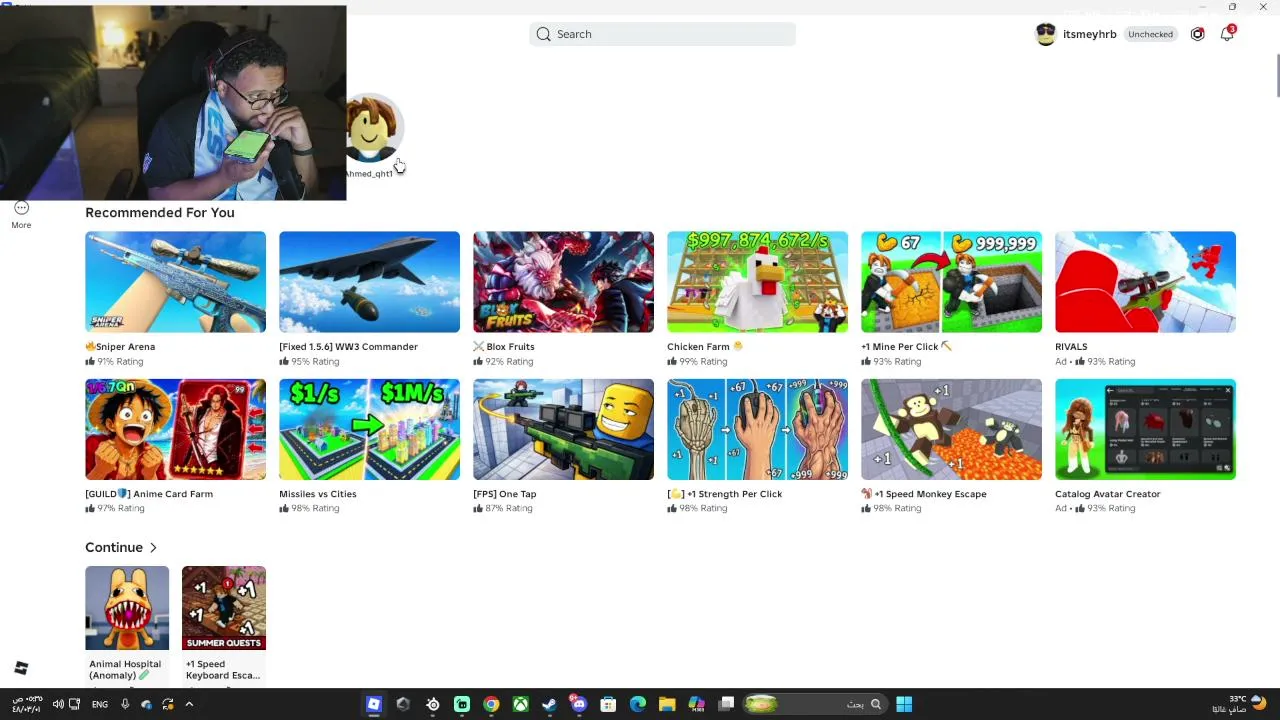The height and width of the screenshot is (720, 1280).
Task: Continue Animal Hospital (Anomaly) game thumbnail
Action: click(127, 608)
